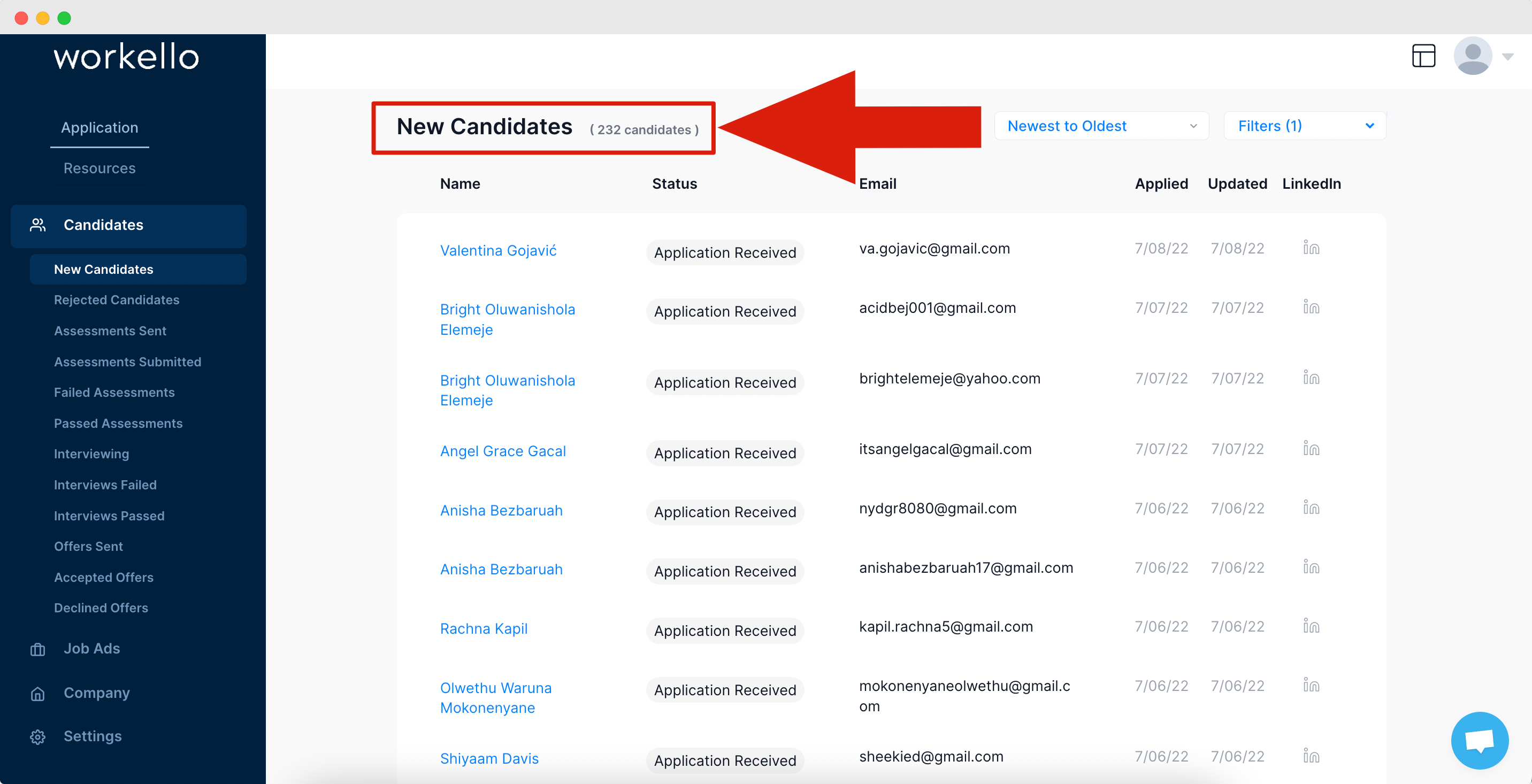Open Bright Oluwanishola Elemeje with acidbej001 email

point(507,319)
